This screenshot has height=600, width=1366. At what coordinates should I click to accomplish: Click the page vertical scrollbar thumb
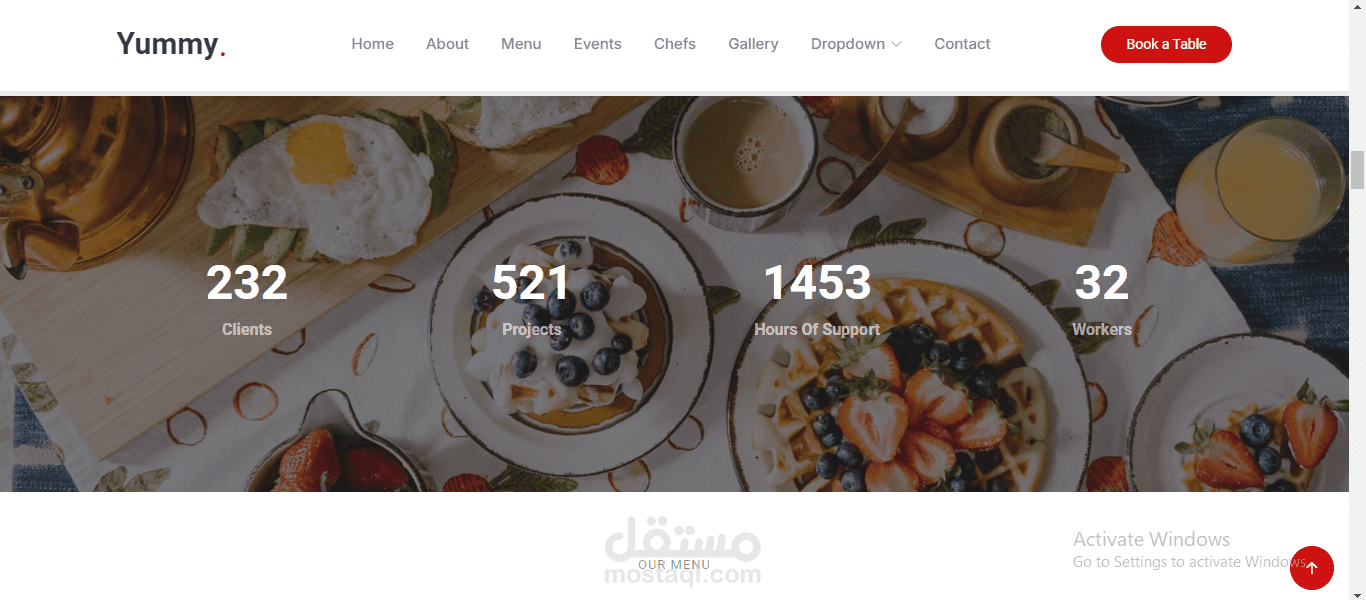pos(1357,170)
